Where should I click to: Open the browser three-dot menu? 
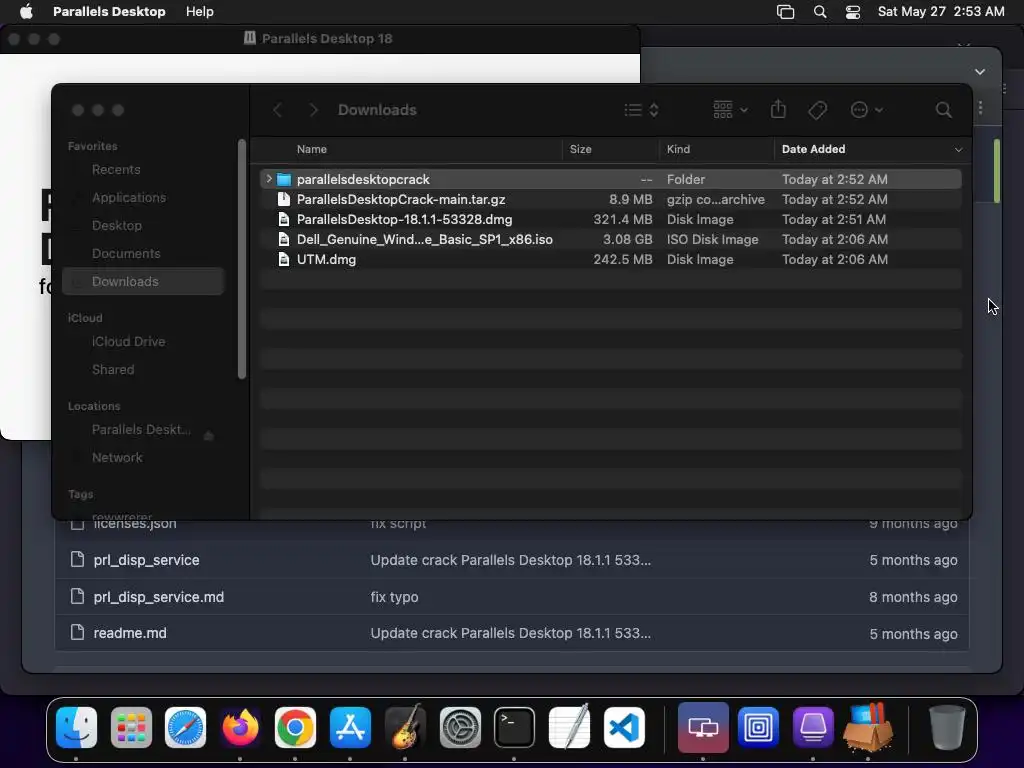(x=980, y=107)
